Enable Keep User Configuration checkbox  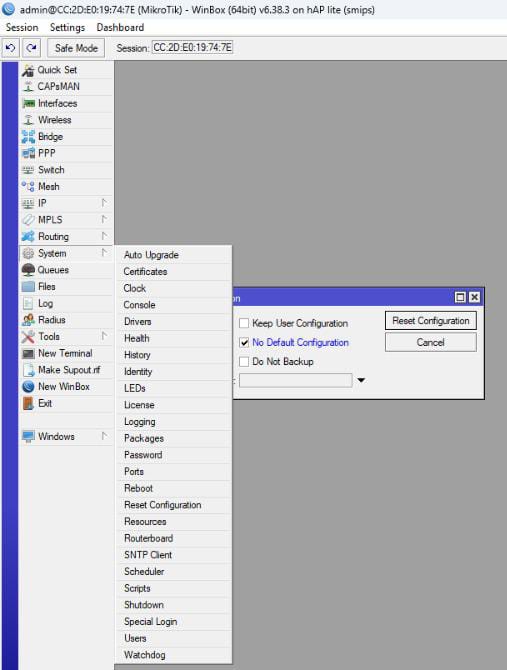[244, 323]
